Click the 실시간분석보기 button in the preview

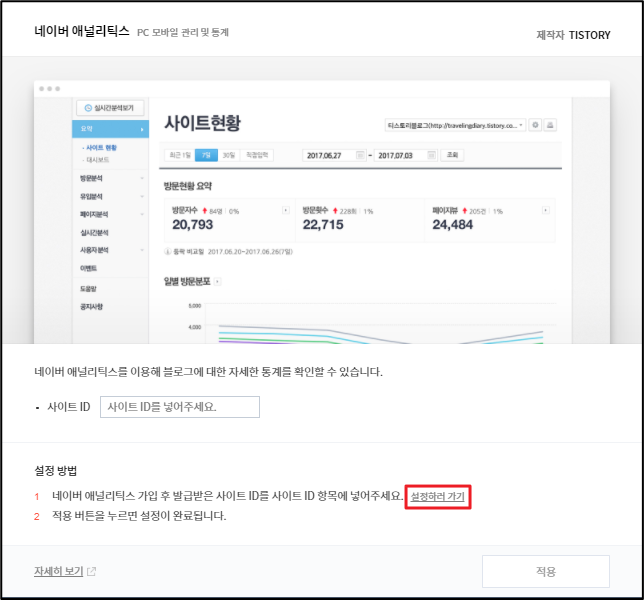point(110,108)
